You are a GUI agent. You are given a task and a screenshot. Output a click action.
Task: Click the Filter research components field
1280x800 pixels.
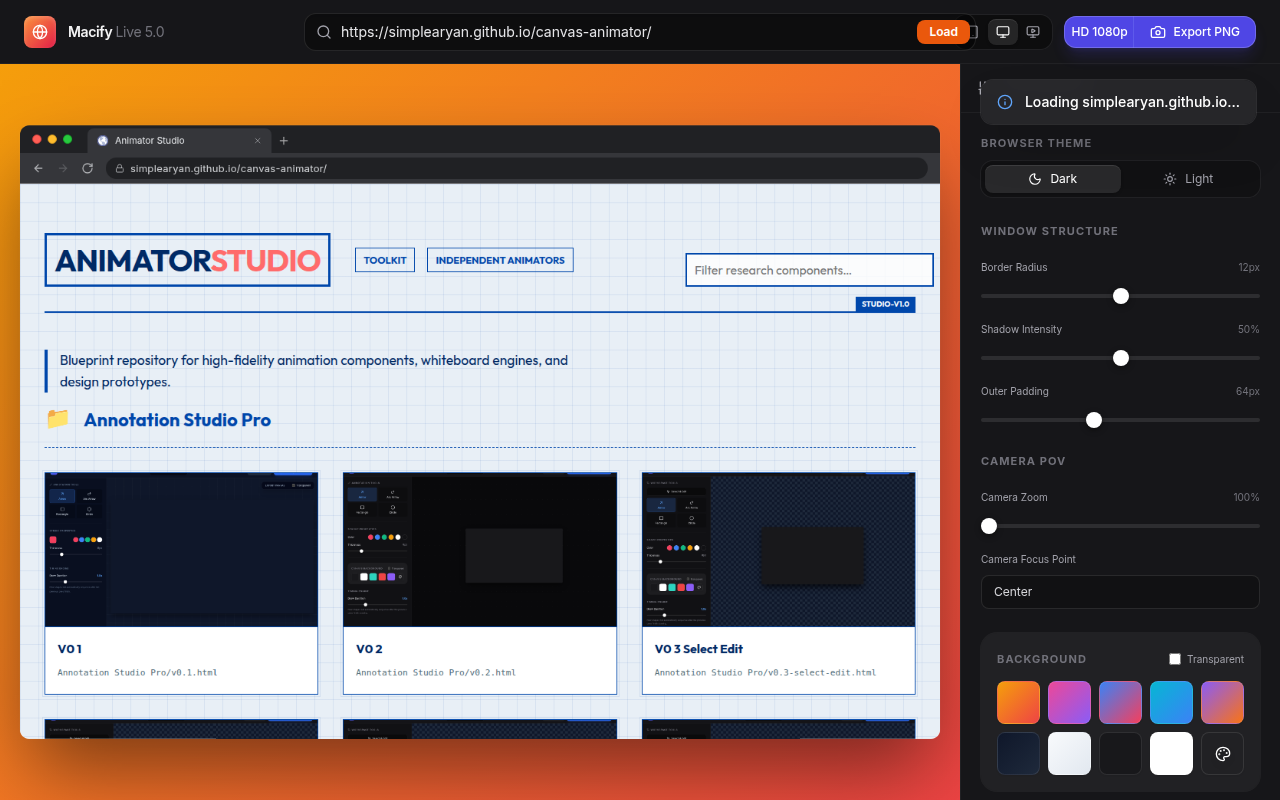(809, 270)
